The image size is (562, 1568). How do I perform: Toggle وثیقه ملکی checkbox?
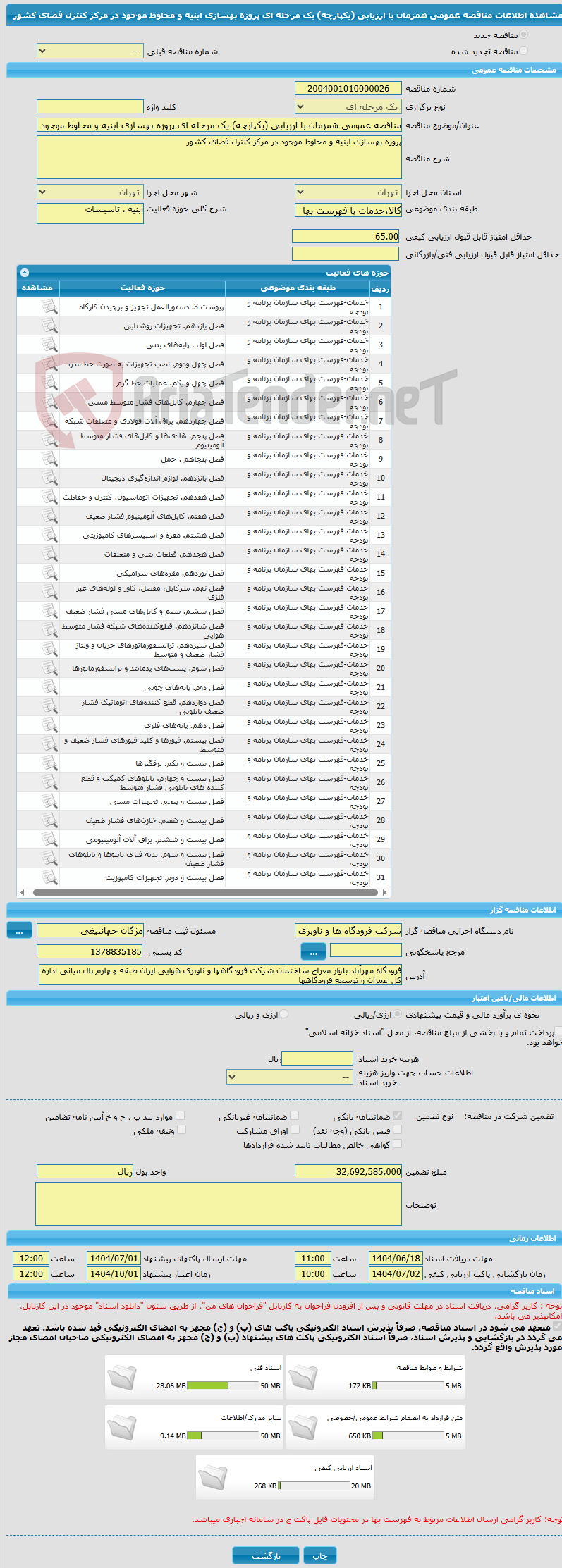click(x=181, y=1130)
